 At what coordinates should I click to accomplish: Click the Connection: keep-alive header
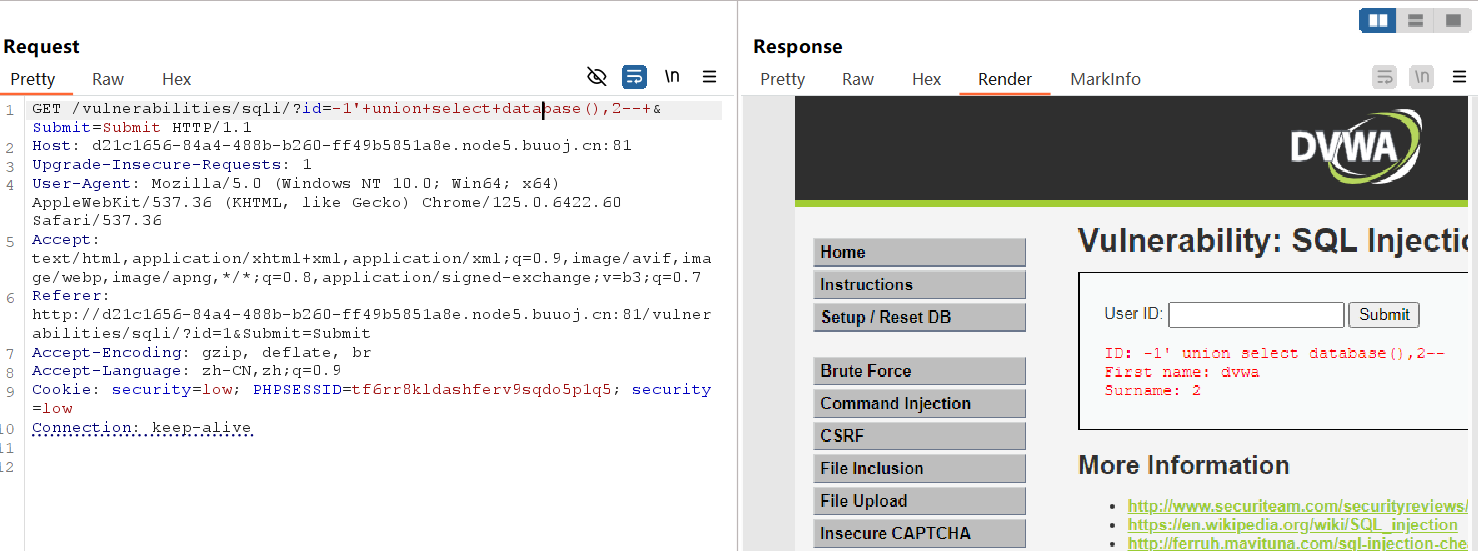142,428
